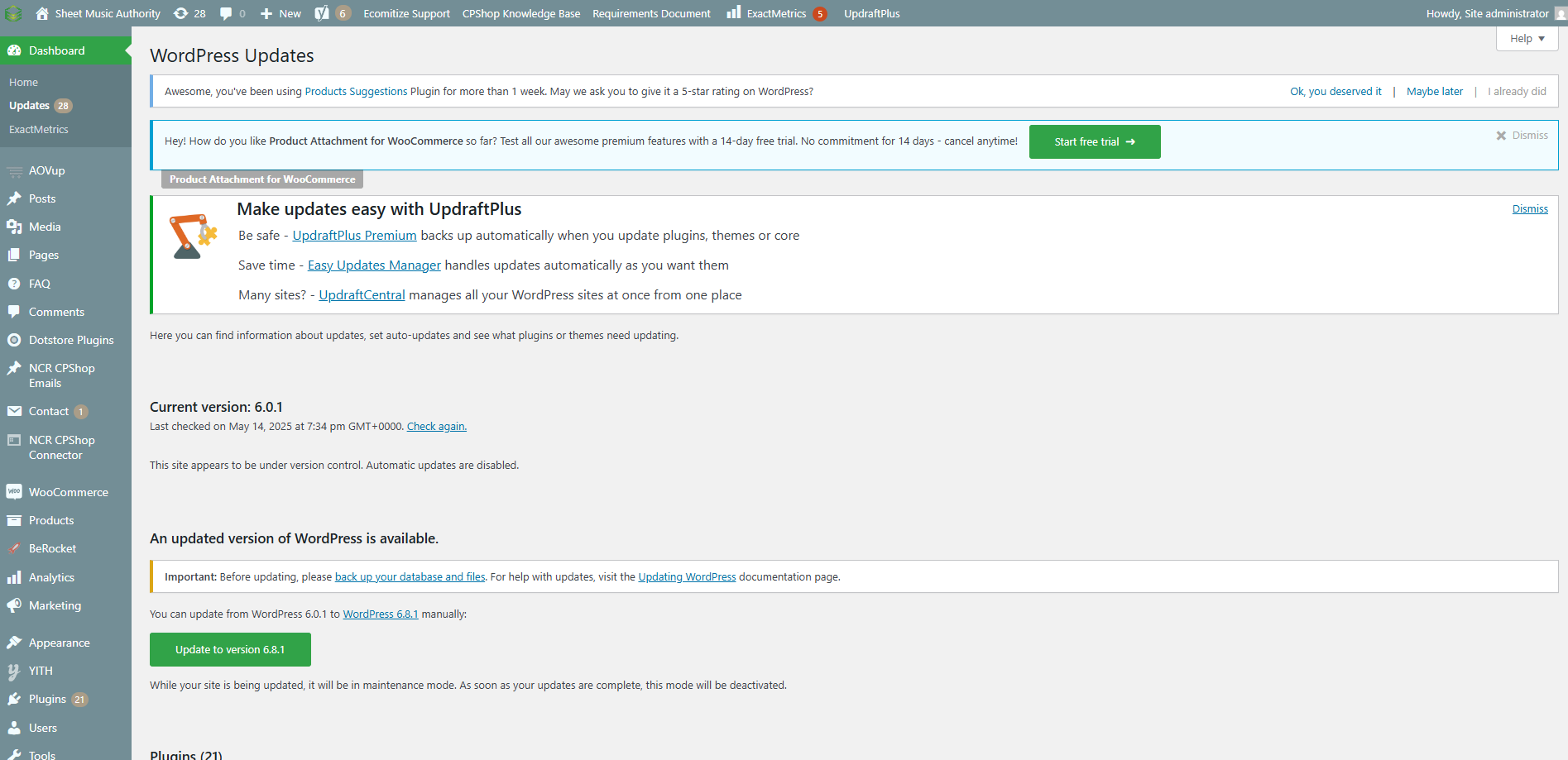The width and height of the screenshot is (1568, 760).
Task: Open the UpdraftCentral link
Action: tap(362, 295)
